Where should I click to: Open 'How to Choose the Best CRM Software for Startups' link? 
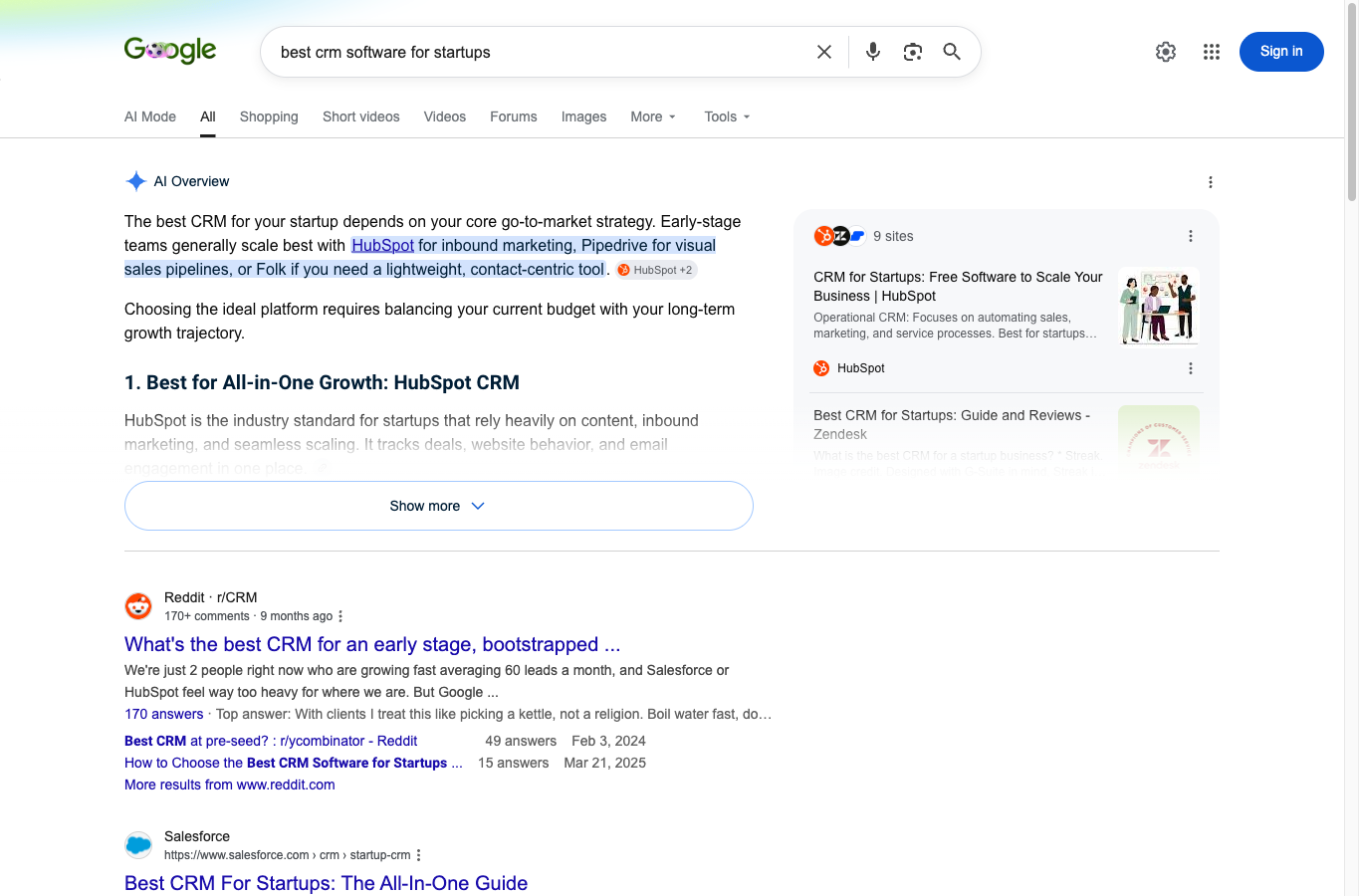coord(294,763)
